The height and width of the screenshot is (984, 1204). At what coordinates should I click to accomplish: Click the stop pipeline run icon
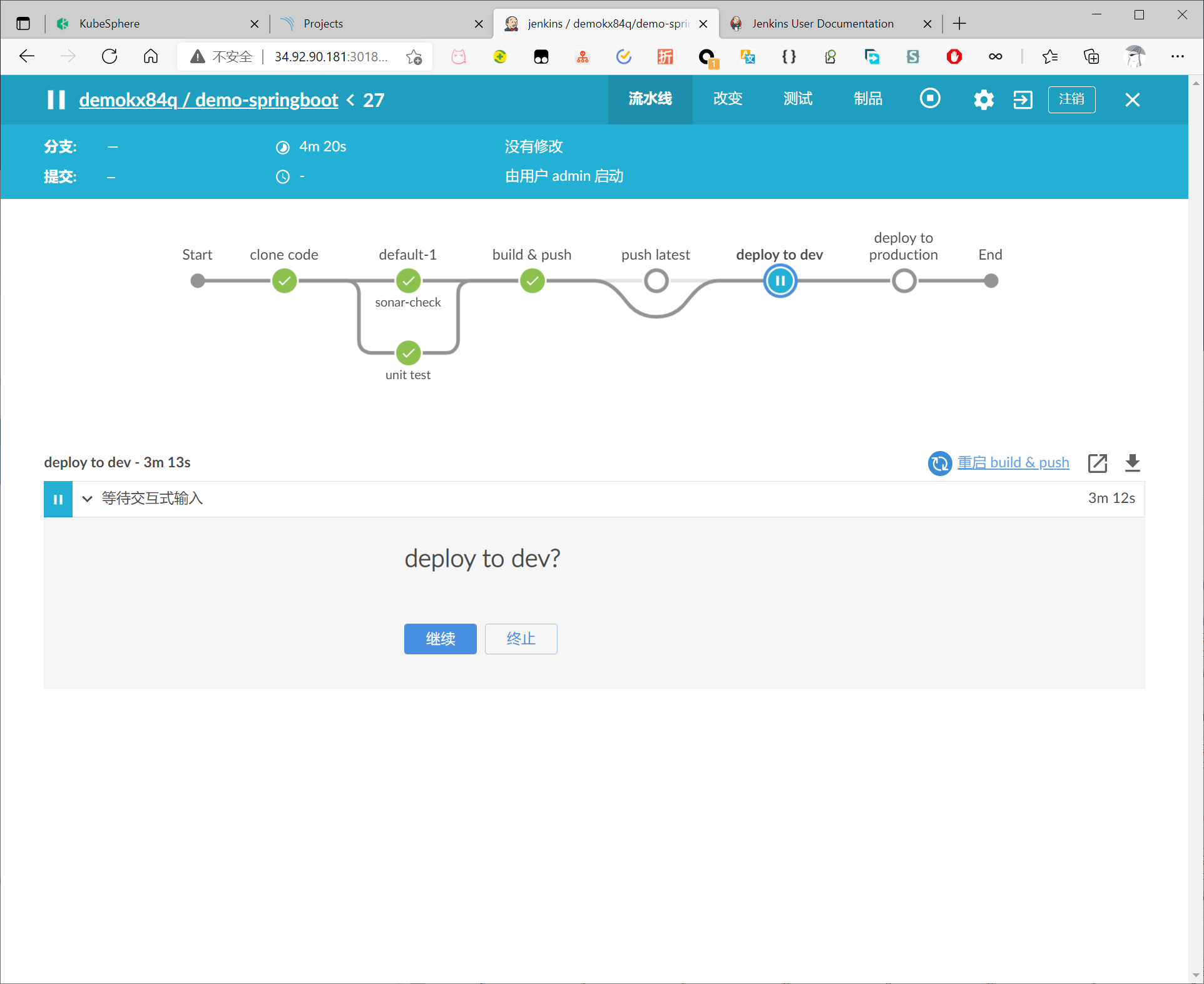pyautogui.click(x=930, y=99)
